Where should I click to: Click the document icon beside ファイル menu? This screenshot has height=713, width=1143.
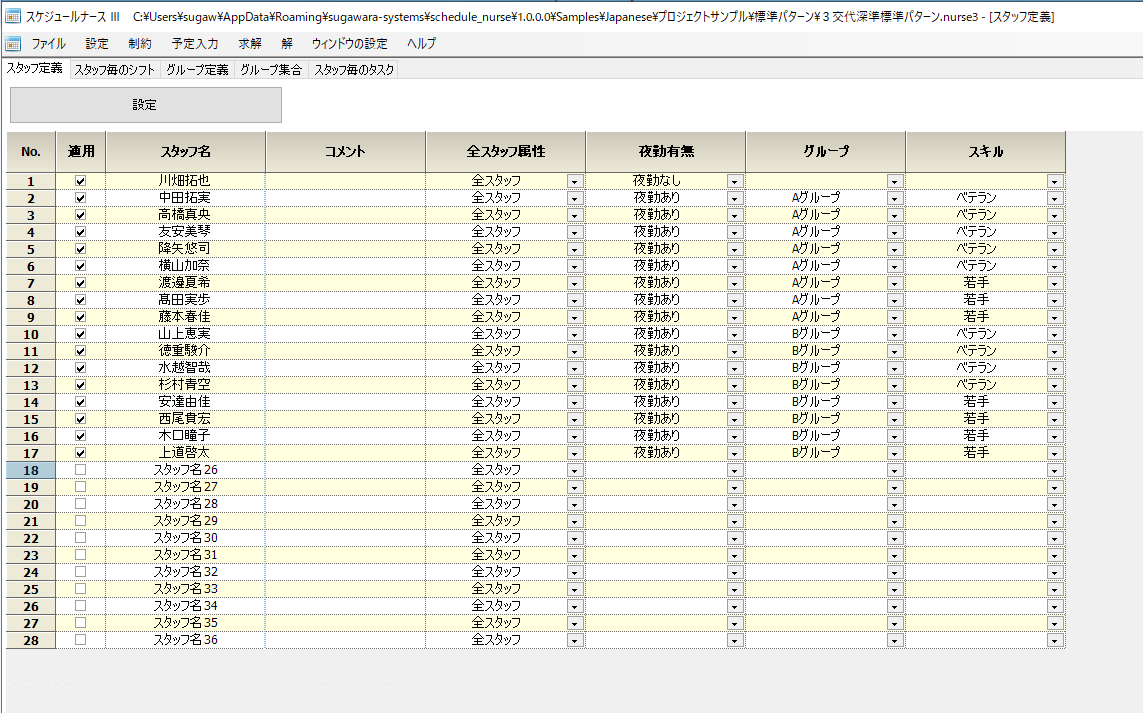tap(12, 44)
